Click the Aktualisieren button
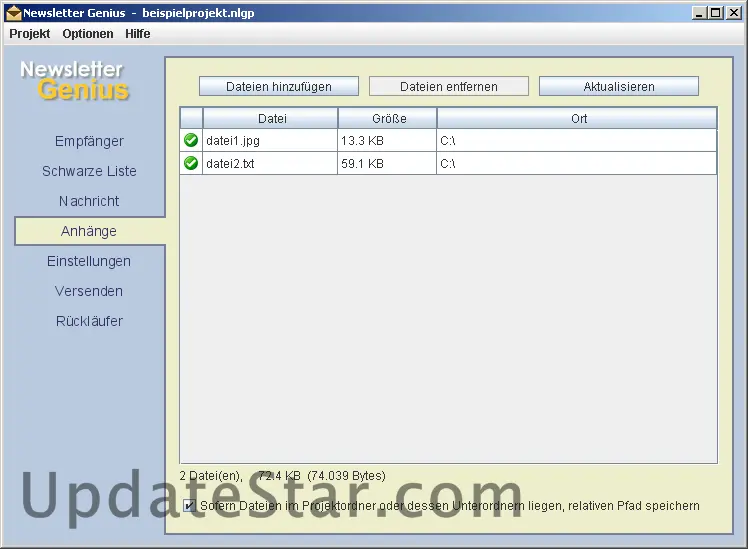Screen dimensions: 748x549 tap(619, 86)
